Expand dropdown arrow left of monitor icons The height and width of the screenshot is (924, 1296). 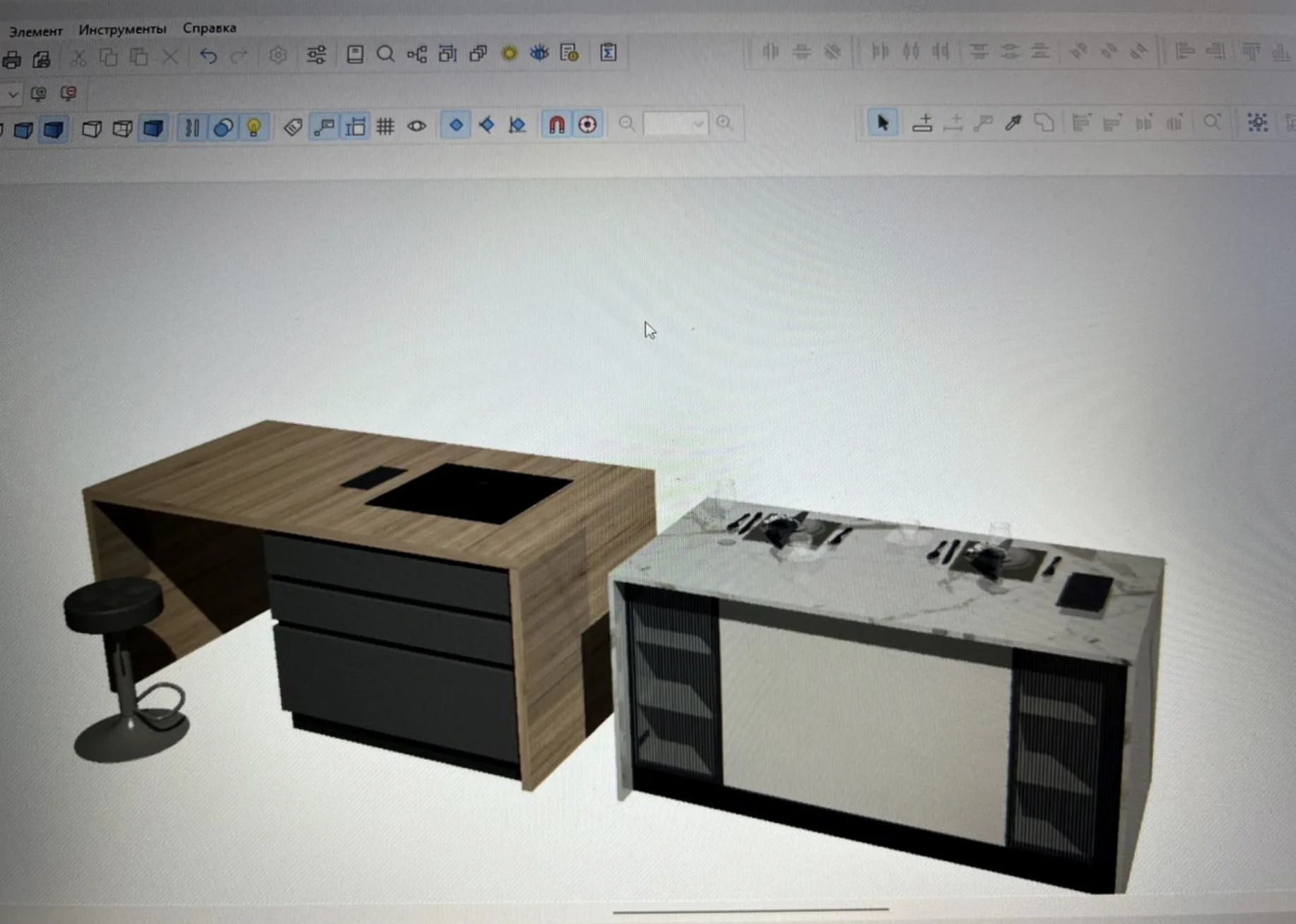[12, 93]
